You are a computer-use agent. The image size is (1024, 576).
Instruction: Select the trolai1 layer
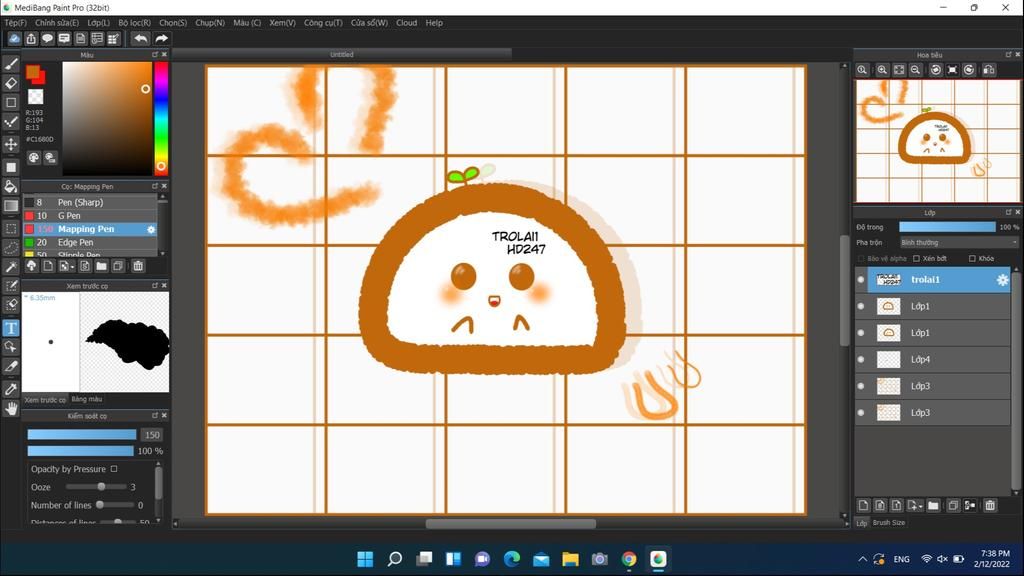[933, 280]
